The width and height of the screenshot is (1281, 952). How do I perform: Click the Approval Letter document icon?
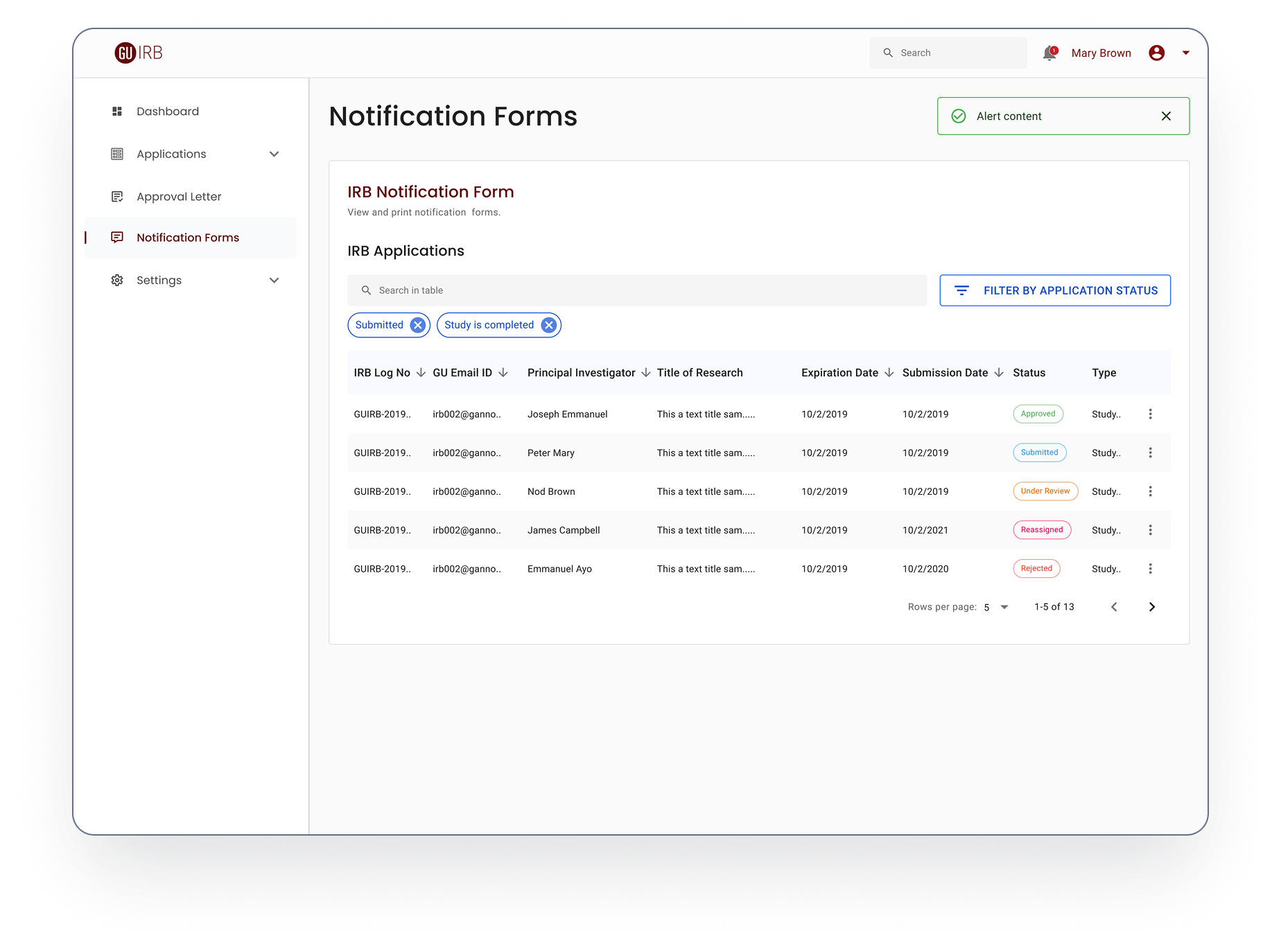pyautogui.click(x=117, y=197)
